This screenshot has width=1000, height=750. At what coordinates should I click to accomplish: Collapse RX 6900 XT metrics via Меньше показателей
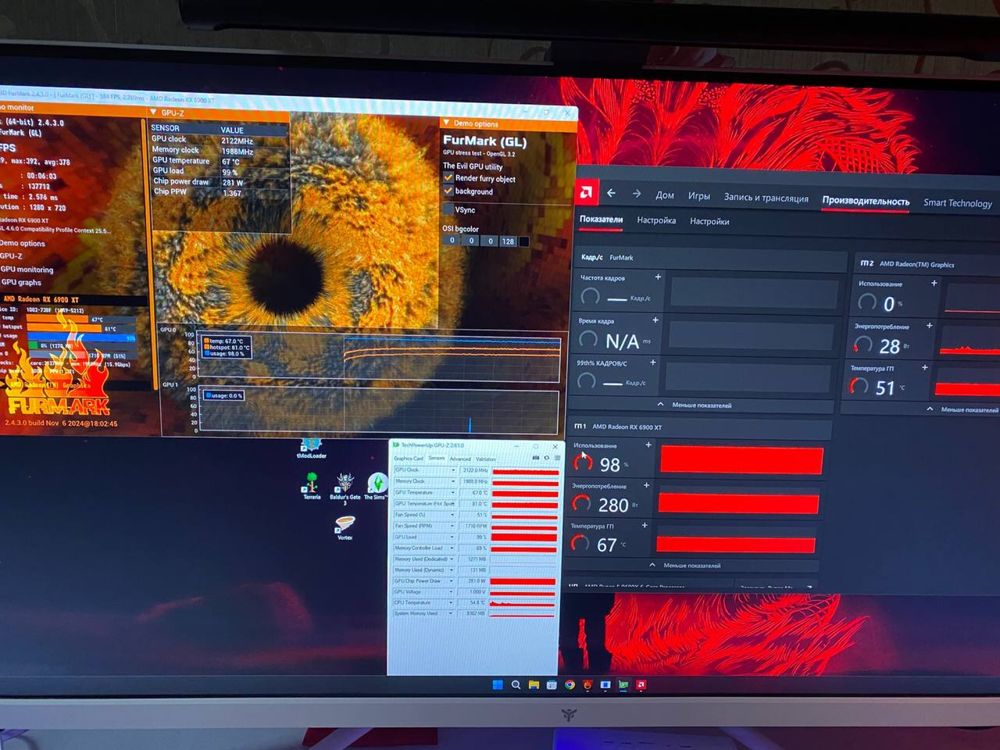tap(686, 566)
